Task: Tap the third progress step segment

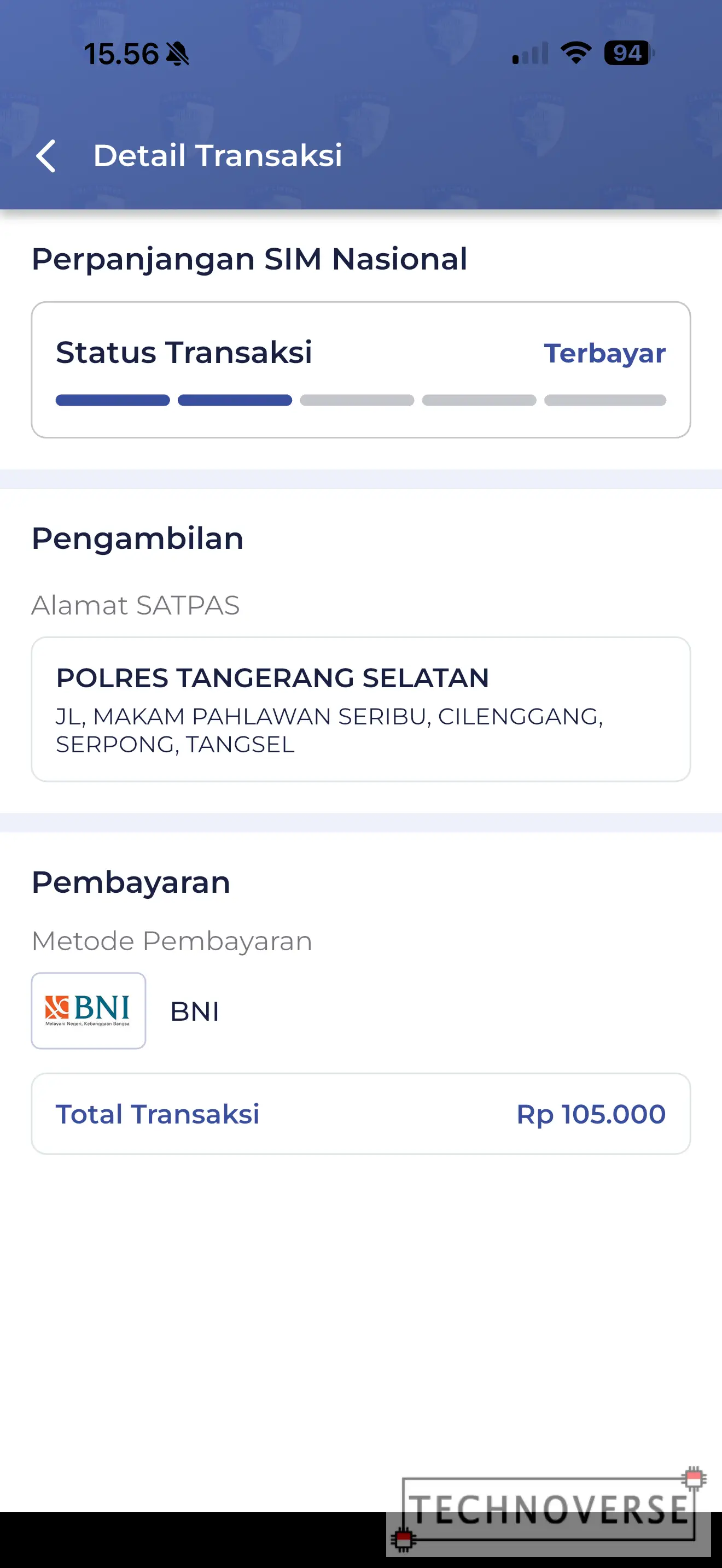Action: point(357,401)
